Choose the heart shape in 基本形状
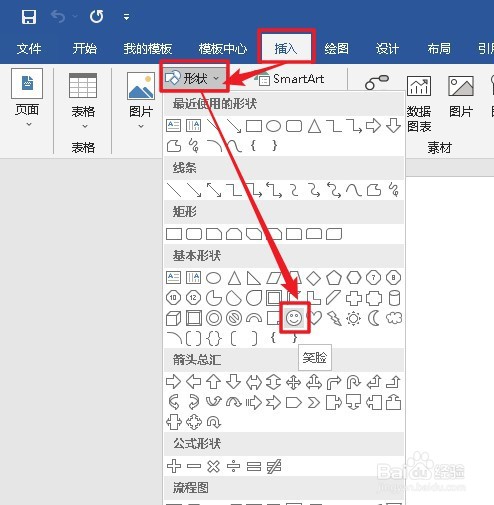This screenshot has width=494, height=505. coord(314,318)
